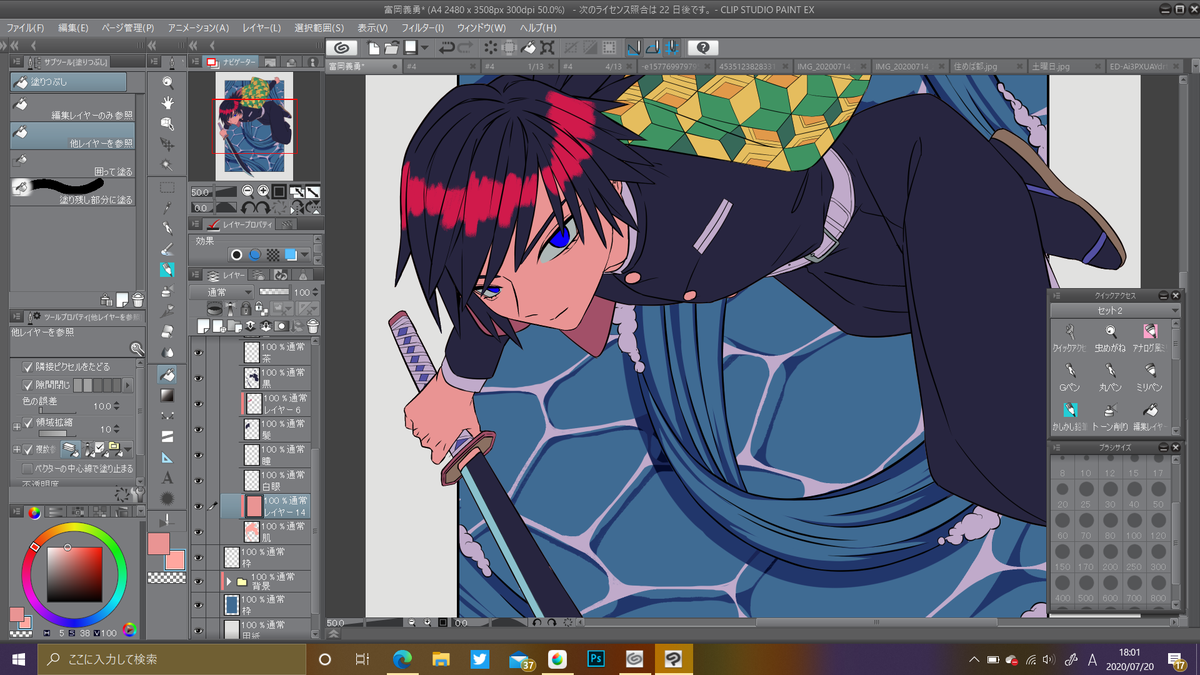Select the fill bucket tool

tap(167, 374)
